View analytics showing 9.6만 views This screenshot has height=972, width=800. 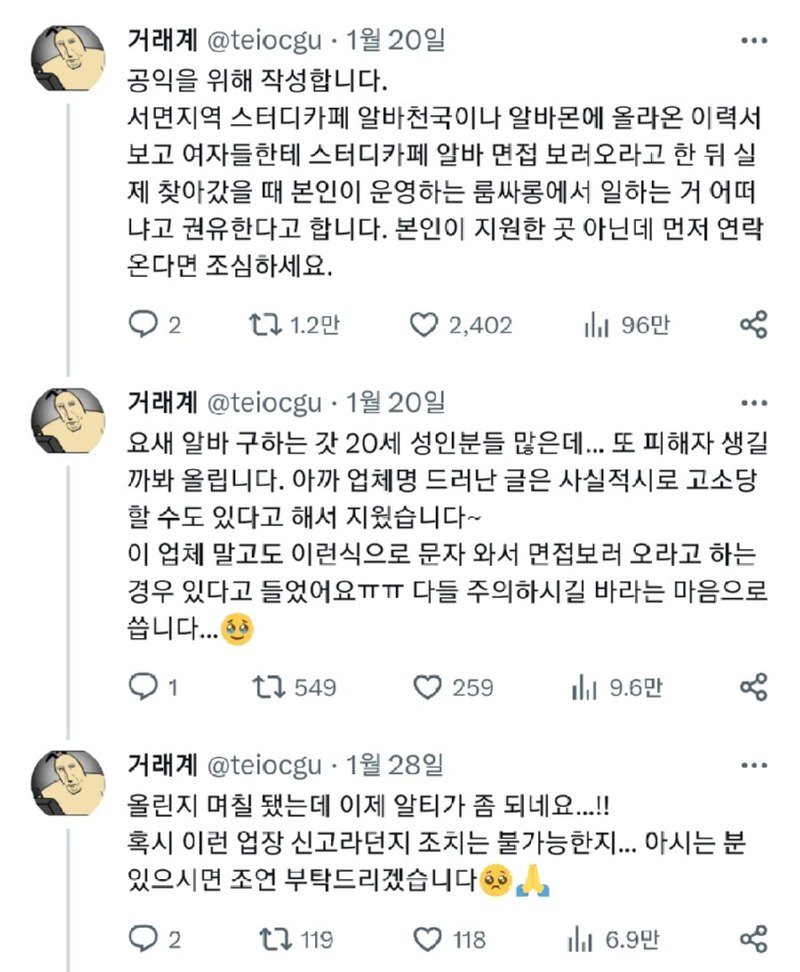click(584, 686)
